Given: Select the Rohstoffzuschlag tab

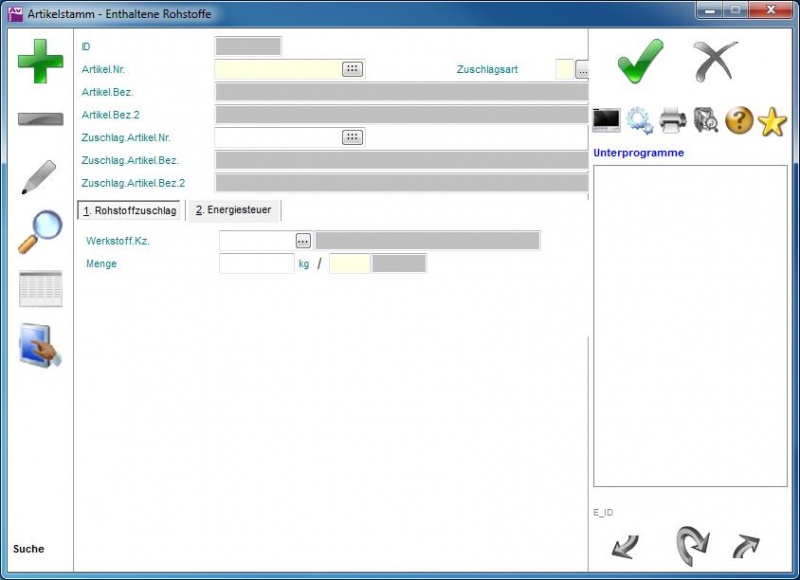Looking at the screenshot, I should 130,211.
